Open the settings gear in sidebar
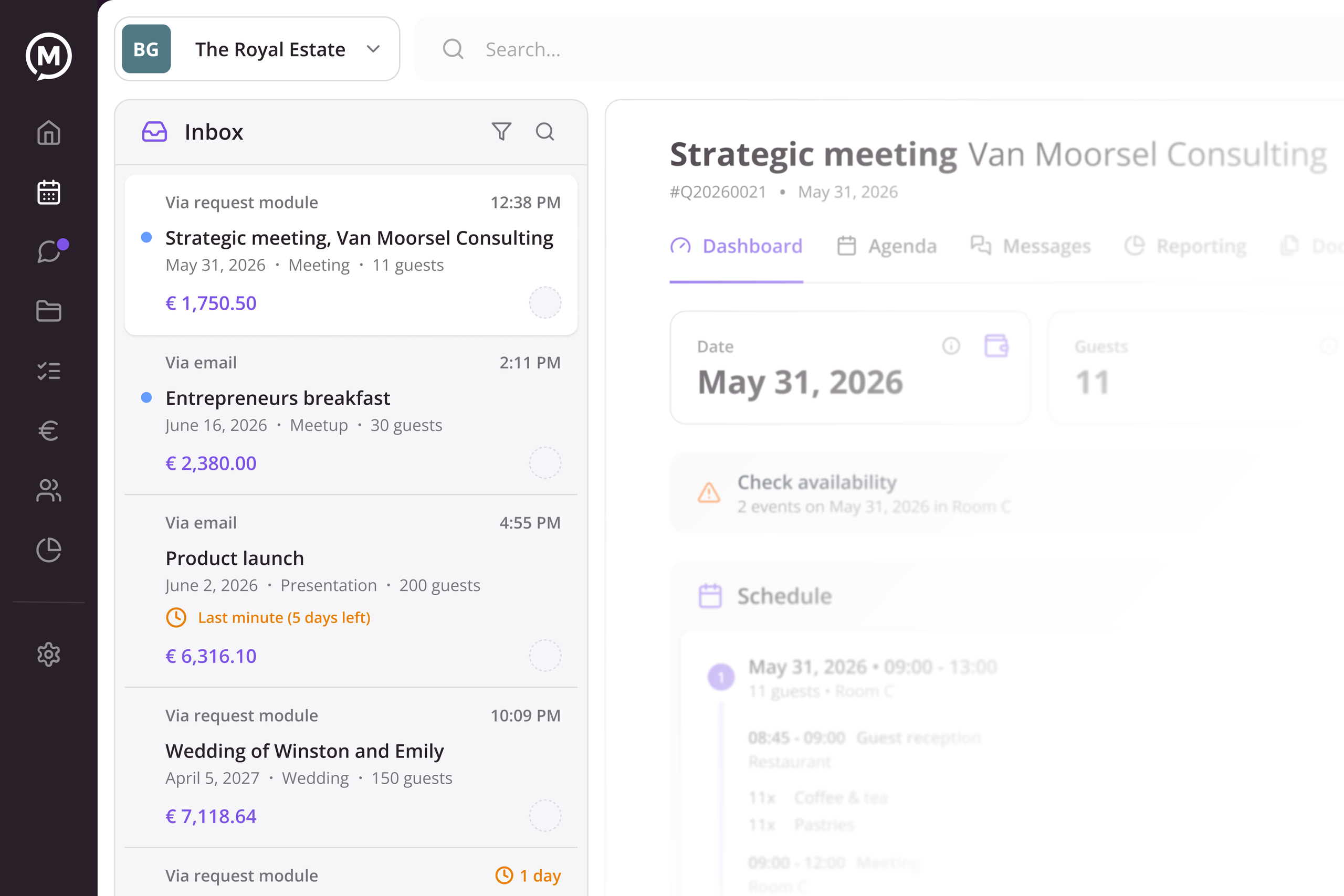 coord(49,655)
